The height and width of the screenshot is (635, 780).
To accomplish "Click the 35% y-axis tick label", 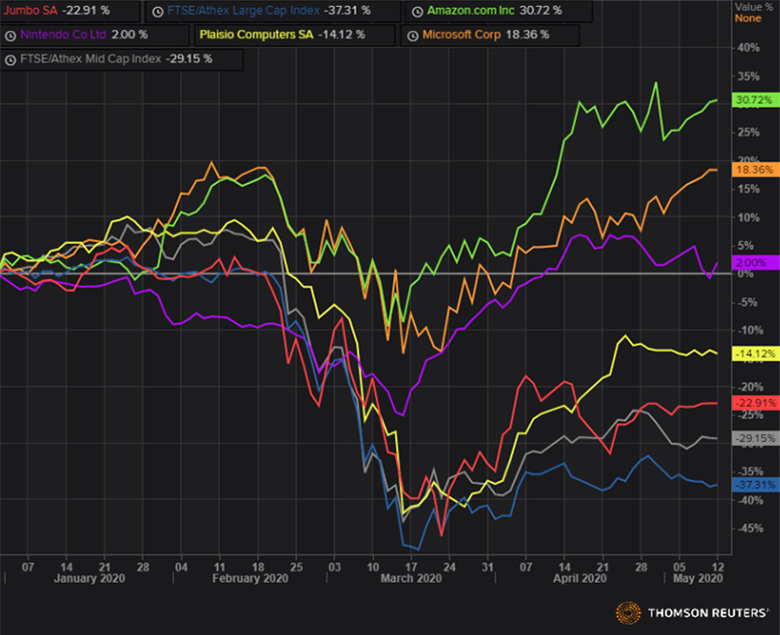I will point(749,77).
